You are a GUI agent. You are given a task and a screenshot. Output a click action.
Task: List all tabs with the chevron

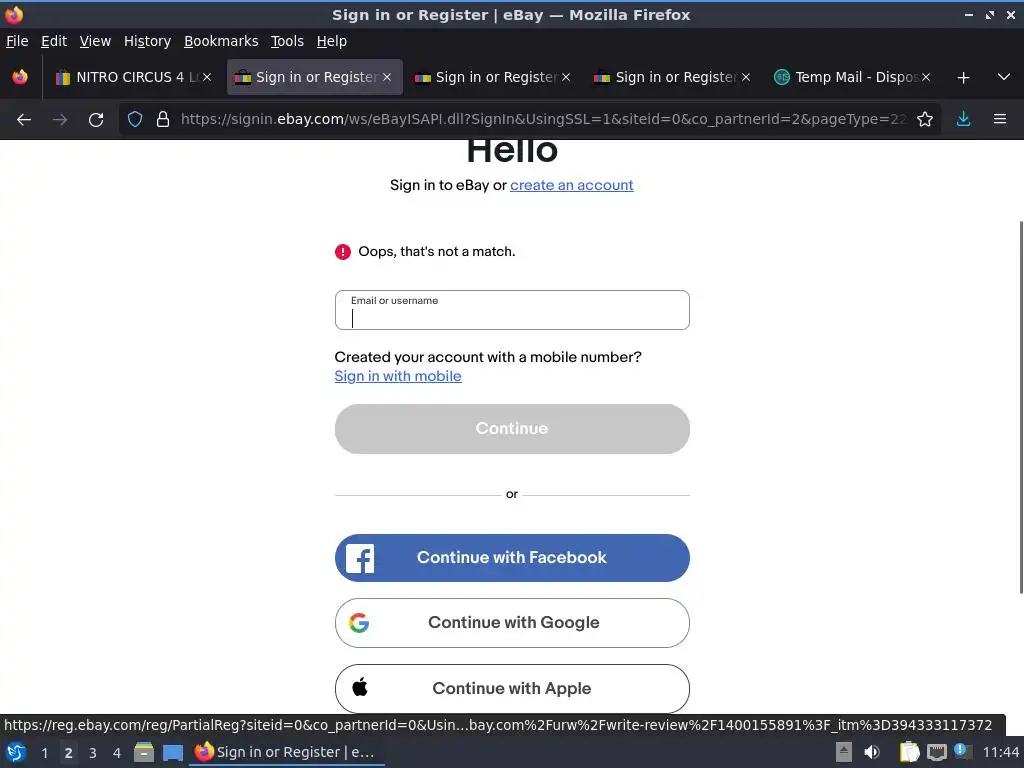point(1004,77)
